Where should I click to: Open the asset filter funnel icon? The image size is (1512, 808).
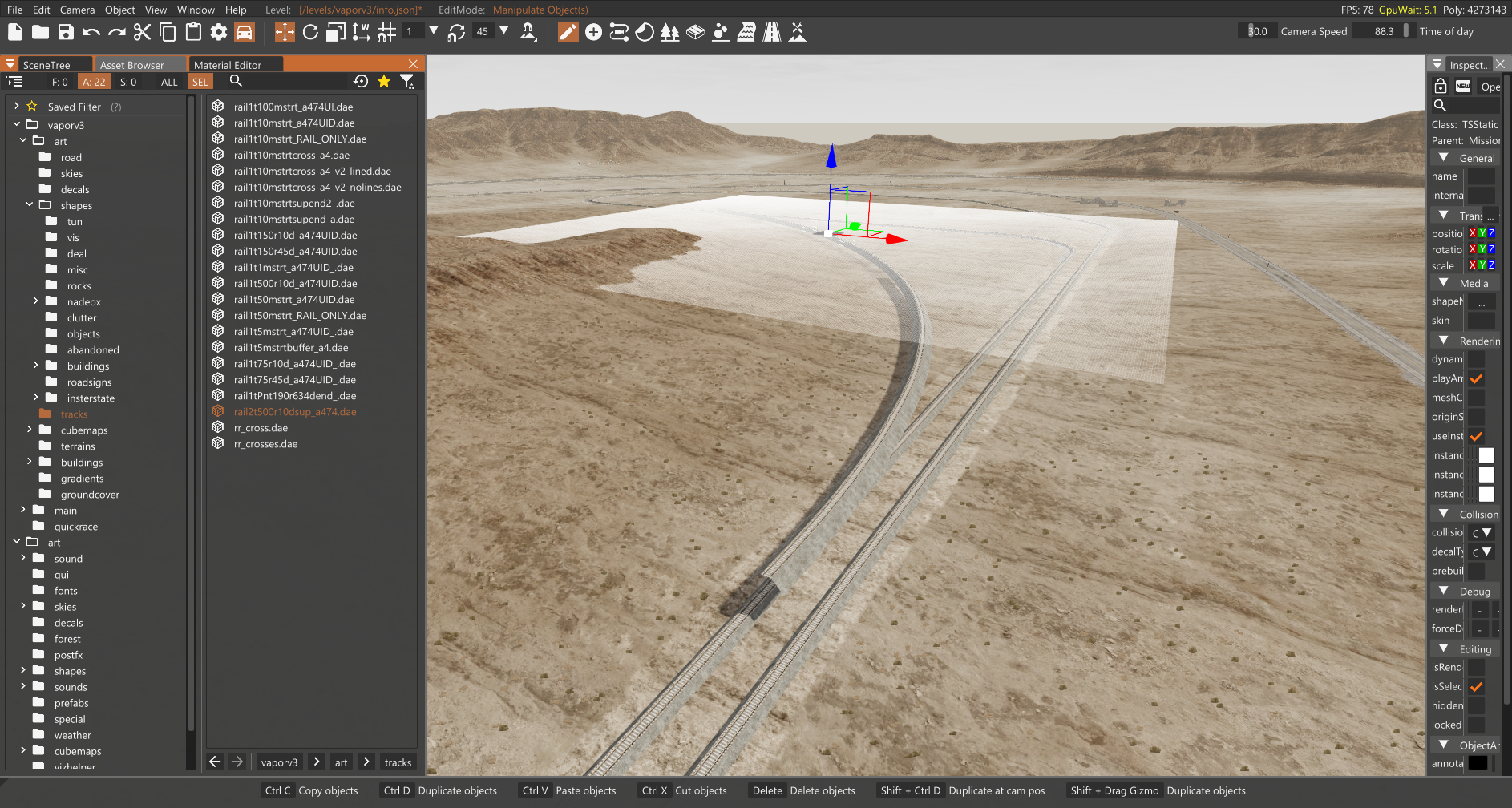[407, 81]
